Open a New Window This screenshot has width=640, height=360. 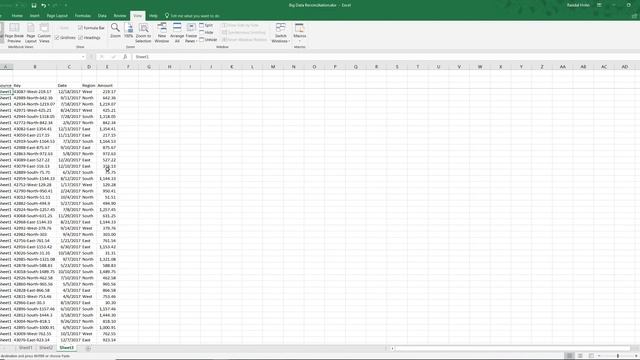tap(162, 33)
